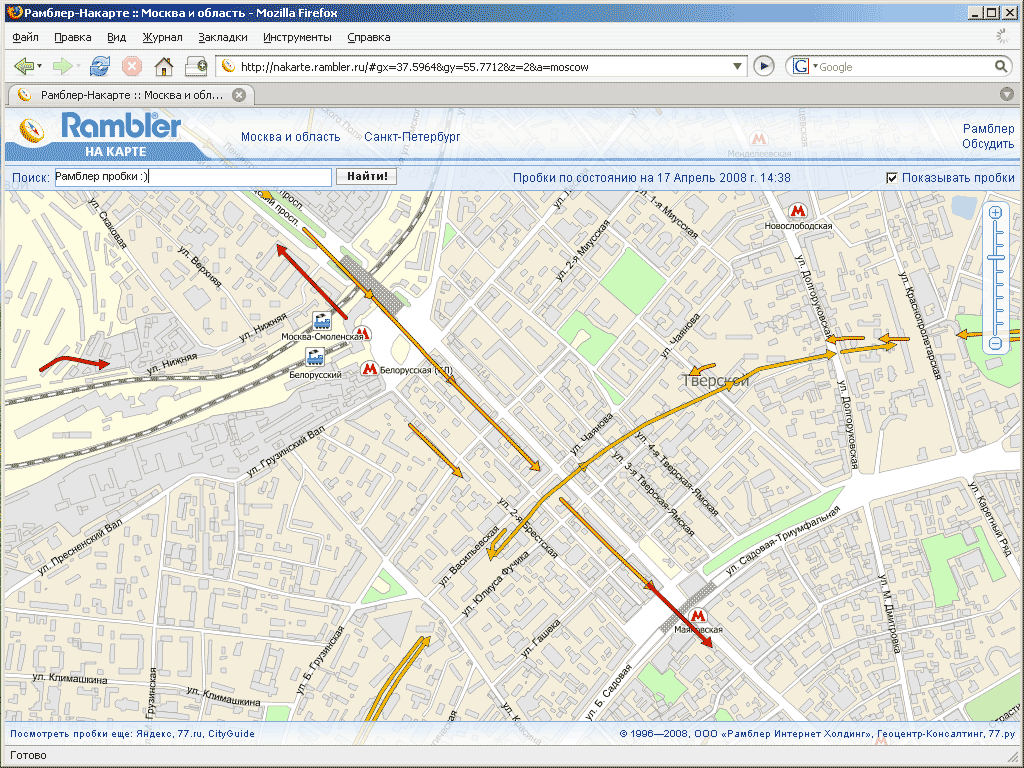This screenshot has width=1024, height=768.
Task: Open the Москва и область link
Action: click(291, 137)
